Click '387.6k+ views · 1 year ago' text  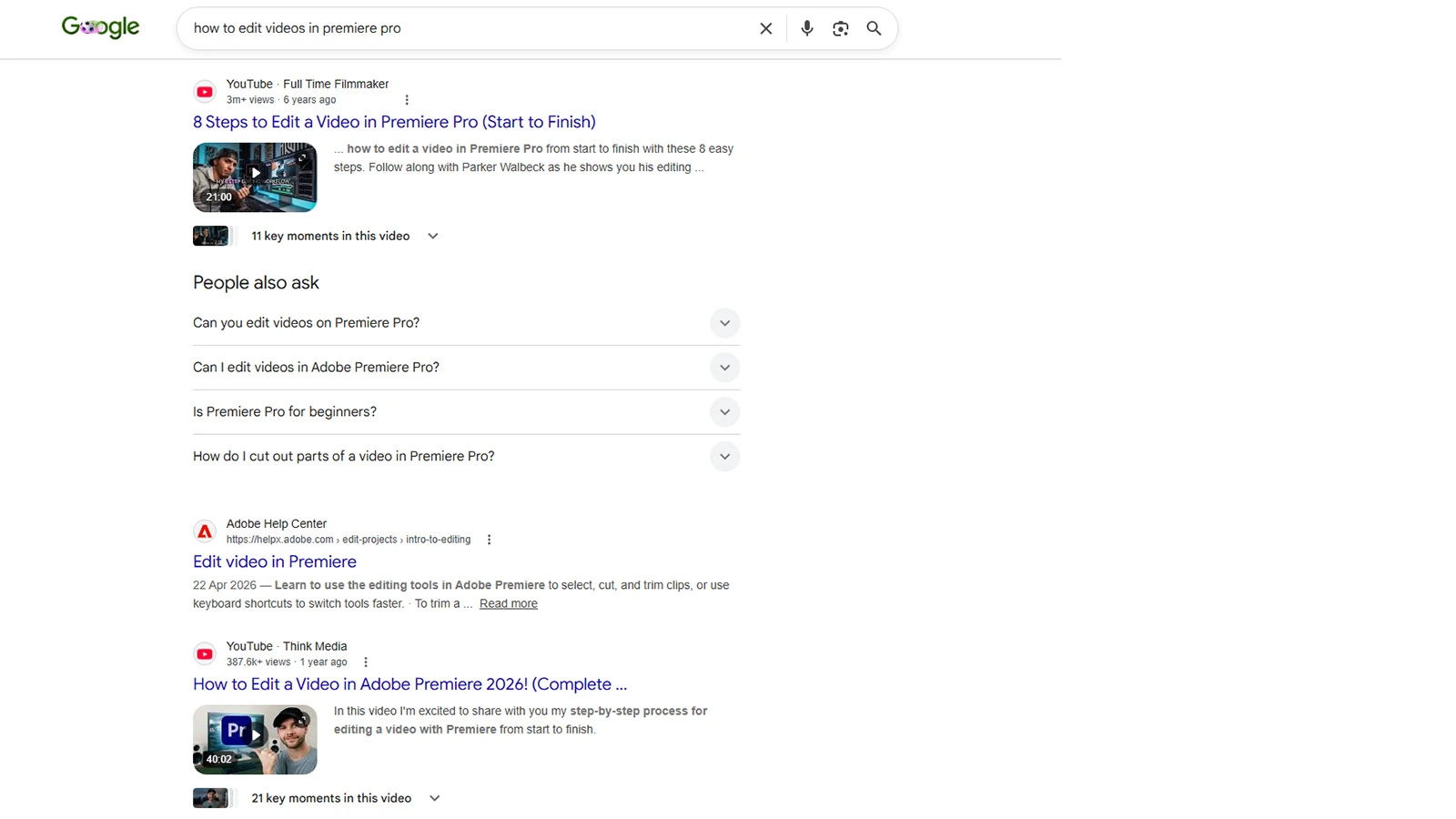tap(287, 662)
